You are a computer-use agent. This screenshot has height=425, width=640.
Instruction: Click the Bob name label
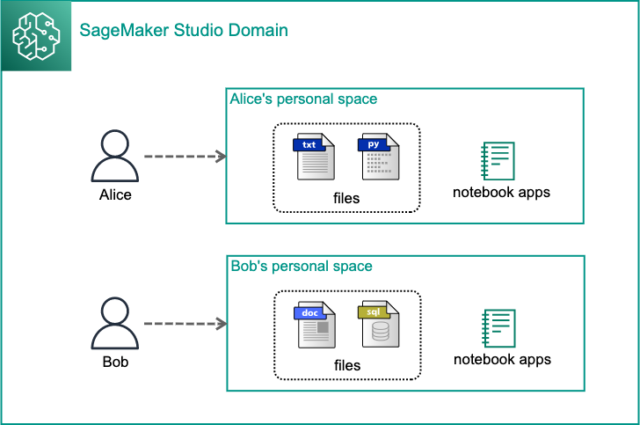(x=116, y=362)
